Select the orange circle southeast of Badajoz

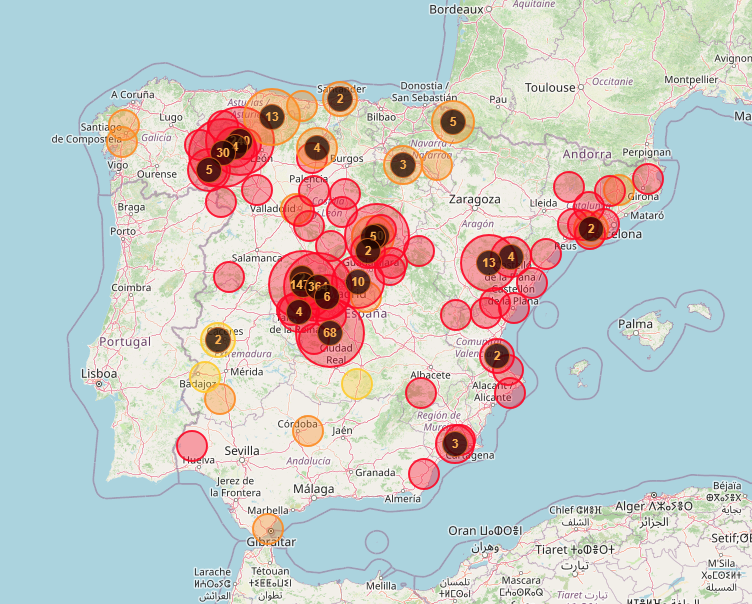[220, 399]
